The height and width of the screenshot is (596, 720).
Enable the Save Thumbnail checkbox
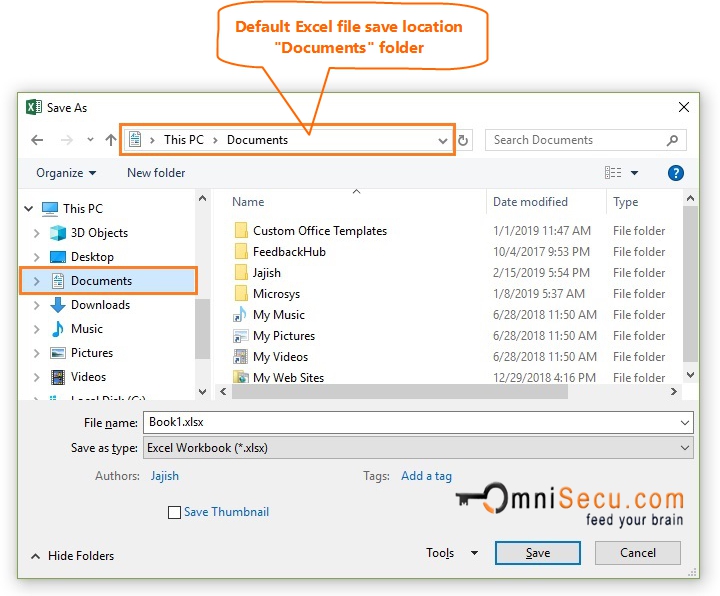[x=174, y=512]
